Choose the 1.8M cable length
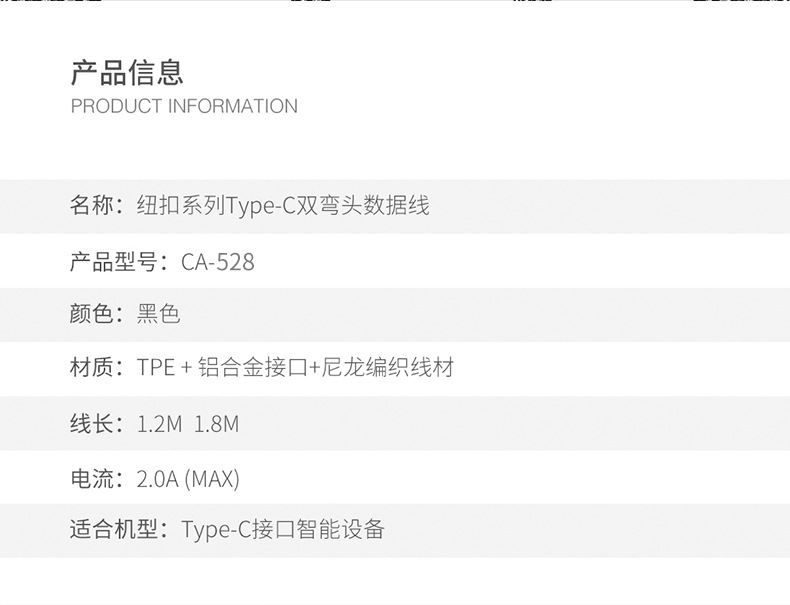The image size is (790, 605). [217, 424]
